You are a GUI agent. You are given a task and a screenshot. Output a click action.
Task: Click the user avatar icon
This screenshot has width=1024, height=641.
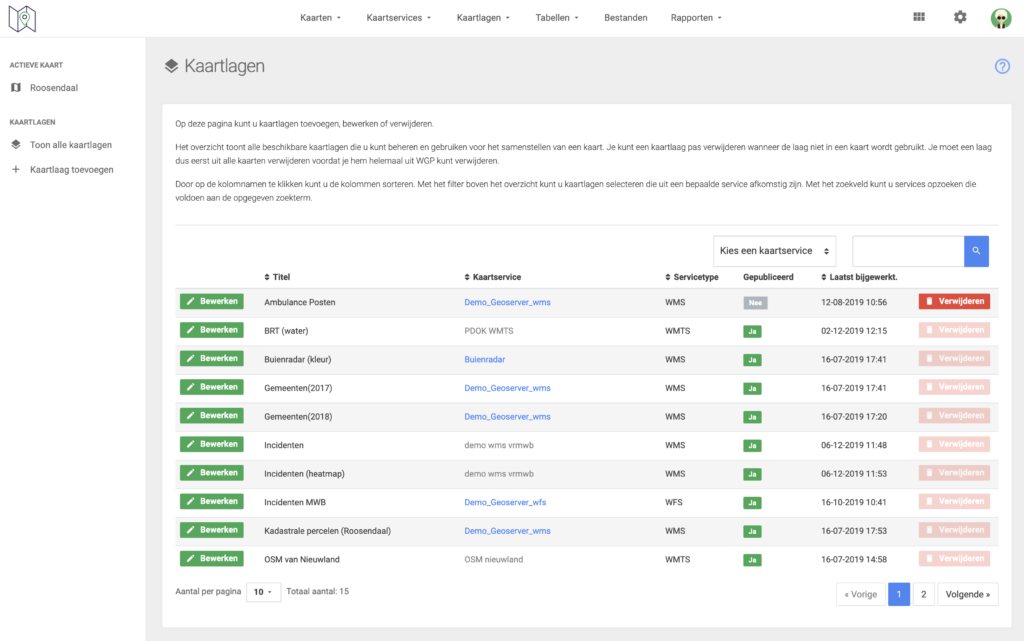[1000, 18]
